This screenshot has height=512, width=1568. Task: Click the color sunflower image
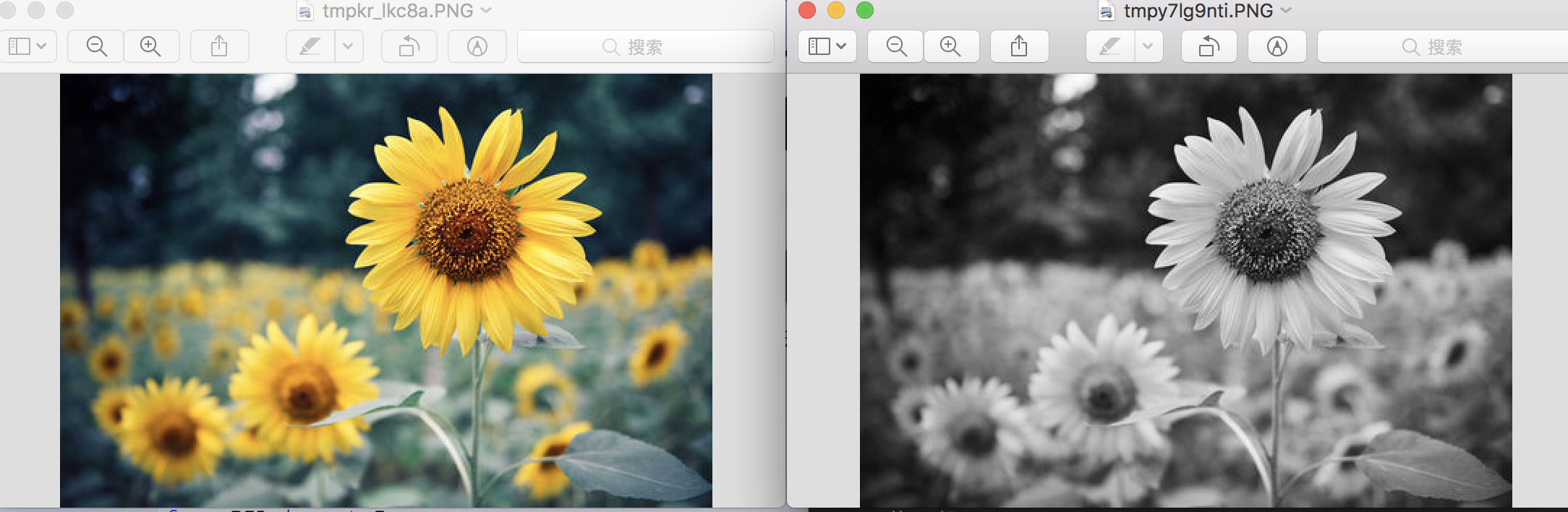click(x=386, y=290)
